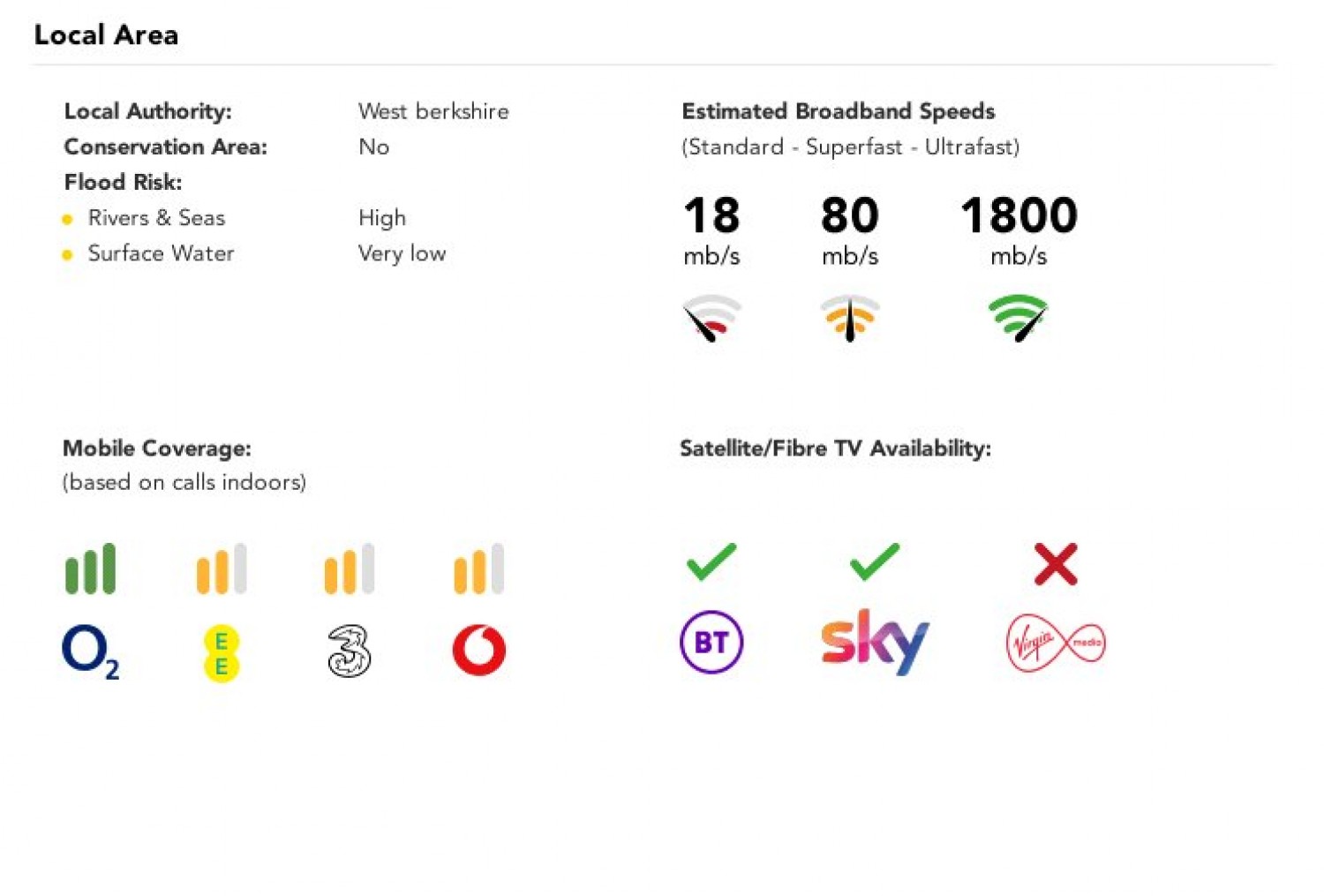Click the BT provider logo
The image size is (1324, 896).
tap(711, 642)
